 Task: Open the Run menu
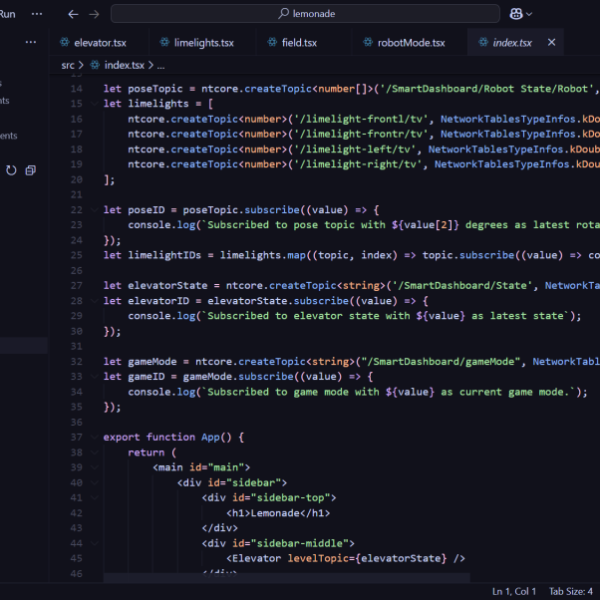pyautogui.click(x=8, y=14)
